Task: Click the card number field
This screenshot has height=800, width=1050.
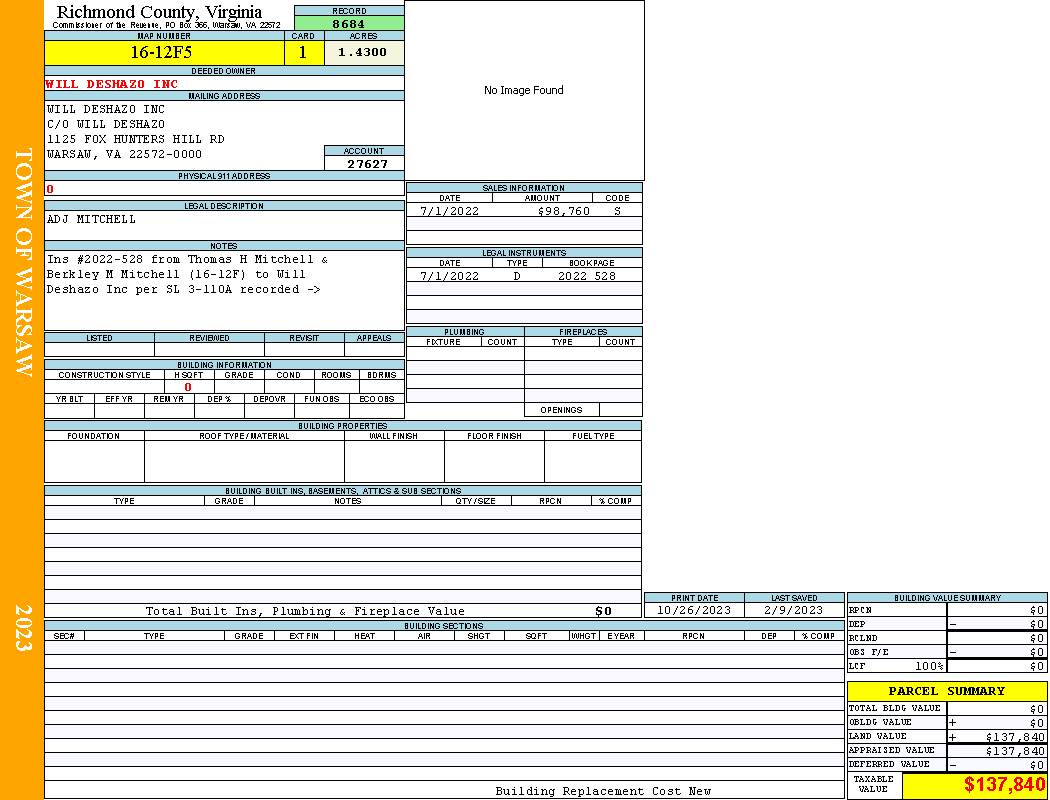Action: [303, 53]
